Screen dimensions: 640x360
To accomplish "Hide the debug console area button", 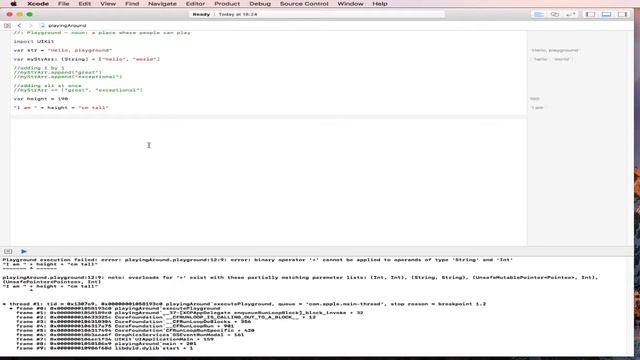I will pos(8,251).
